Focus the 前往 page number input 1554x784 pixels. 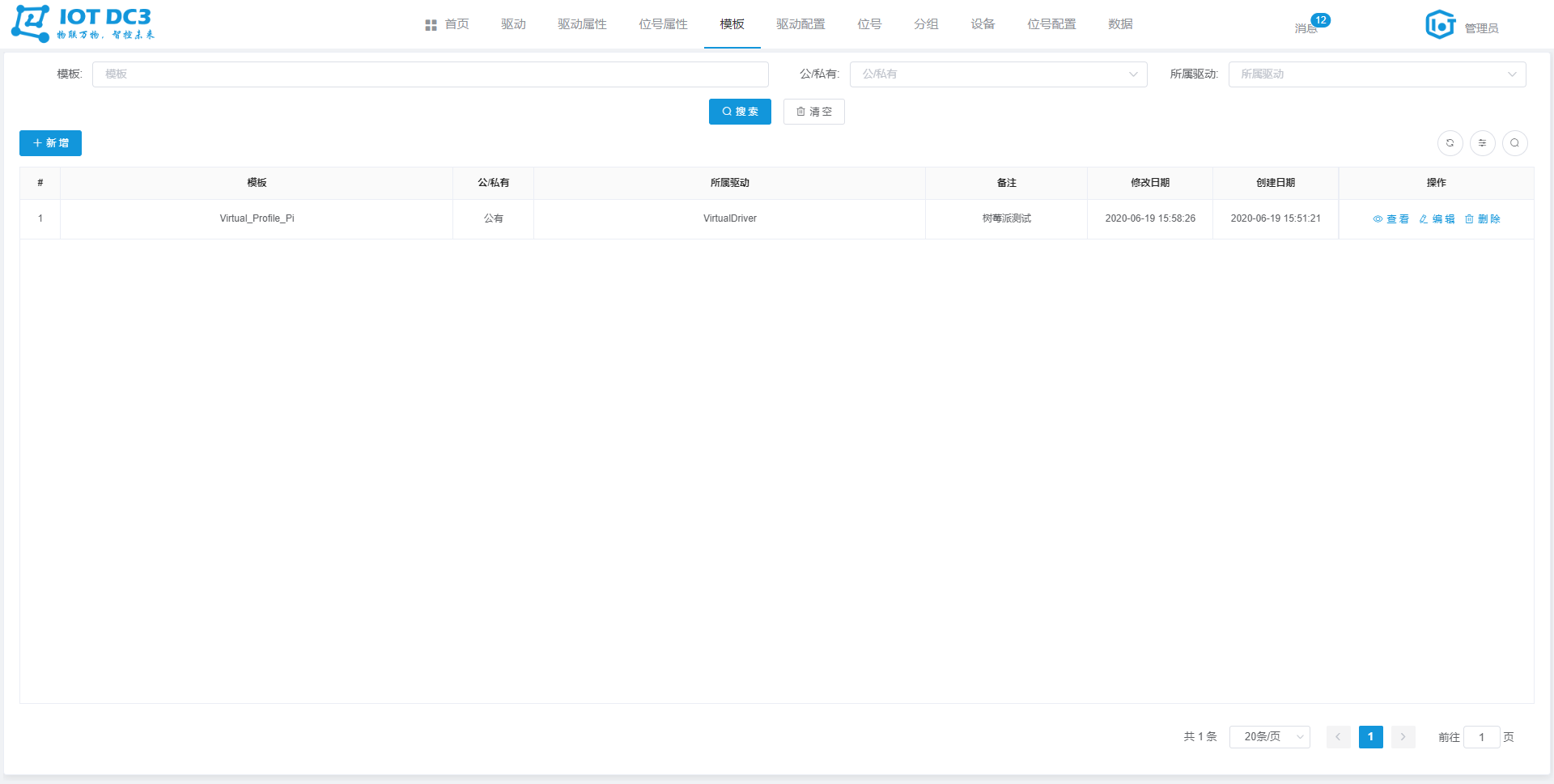[1481, 737]
